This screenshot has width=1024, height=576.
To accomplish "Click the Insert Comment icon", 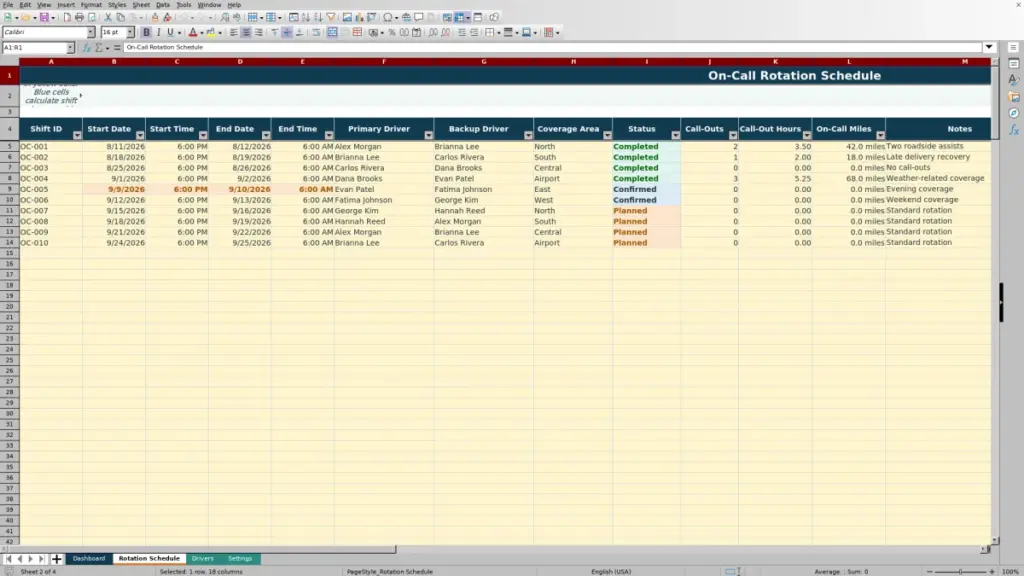I will point(419,18).
